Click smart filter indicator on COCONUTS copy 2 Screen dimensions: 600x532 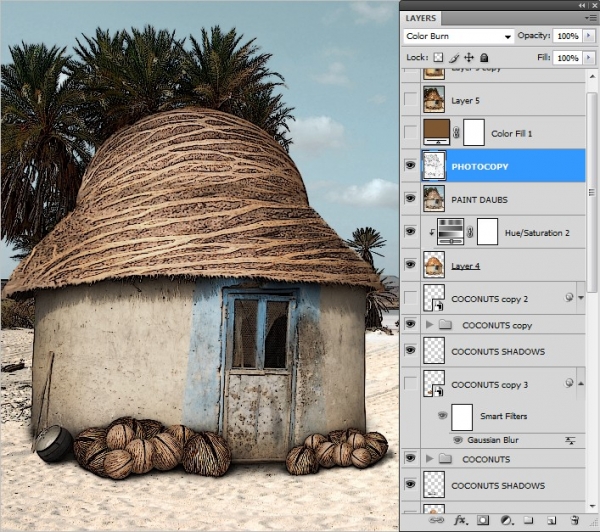pos(569,297)
